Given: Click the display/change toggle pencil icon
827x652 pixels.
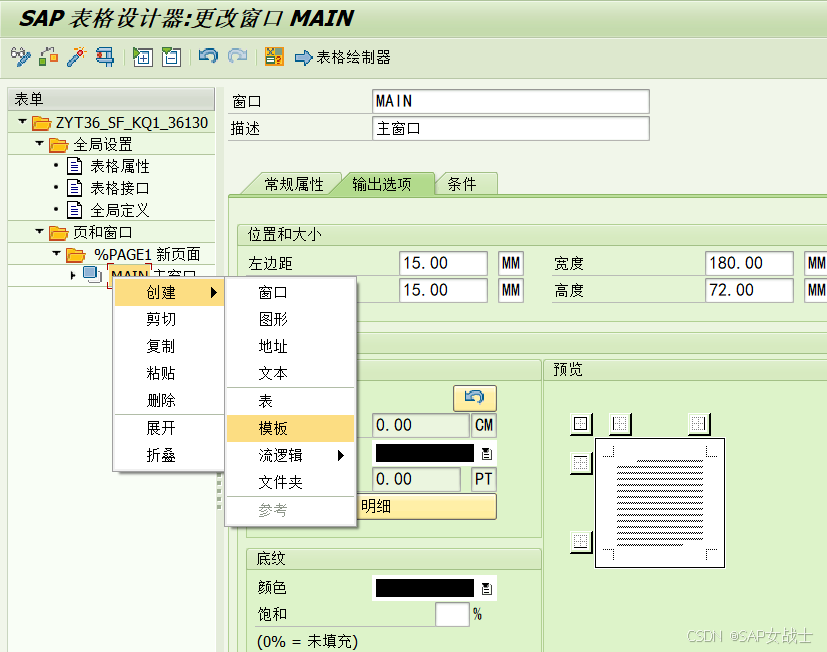Looking at the screenshot, I should [x=20, y=56].
